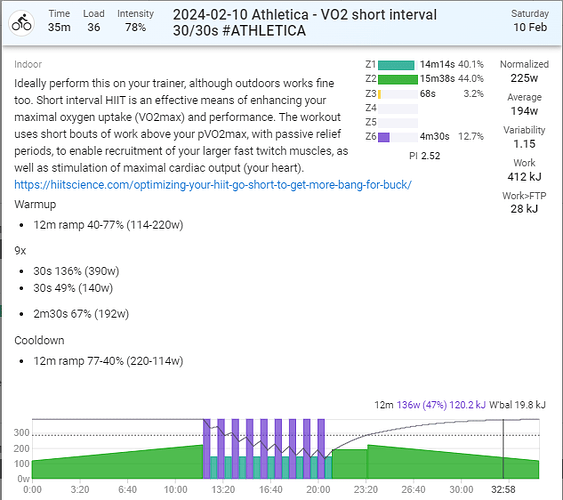Click the Cooldown heading

[39, 340]
